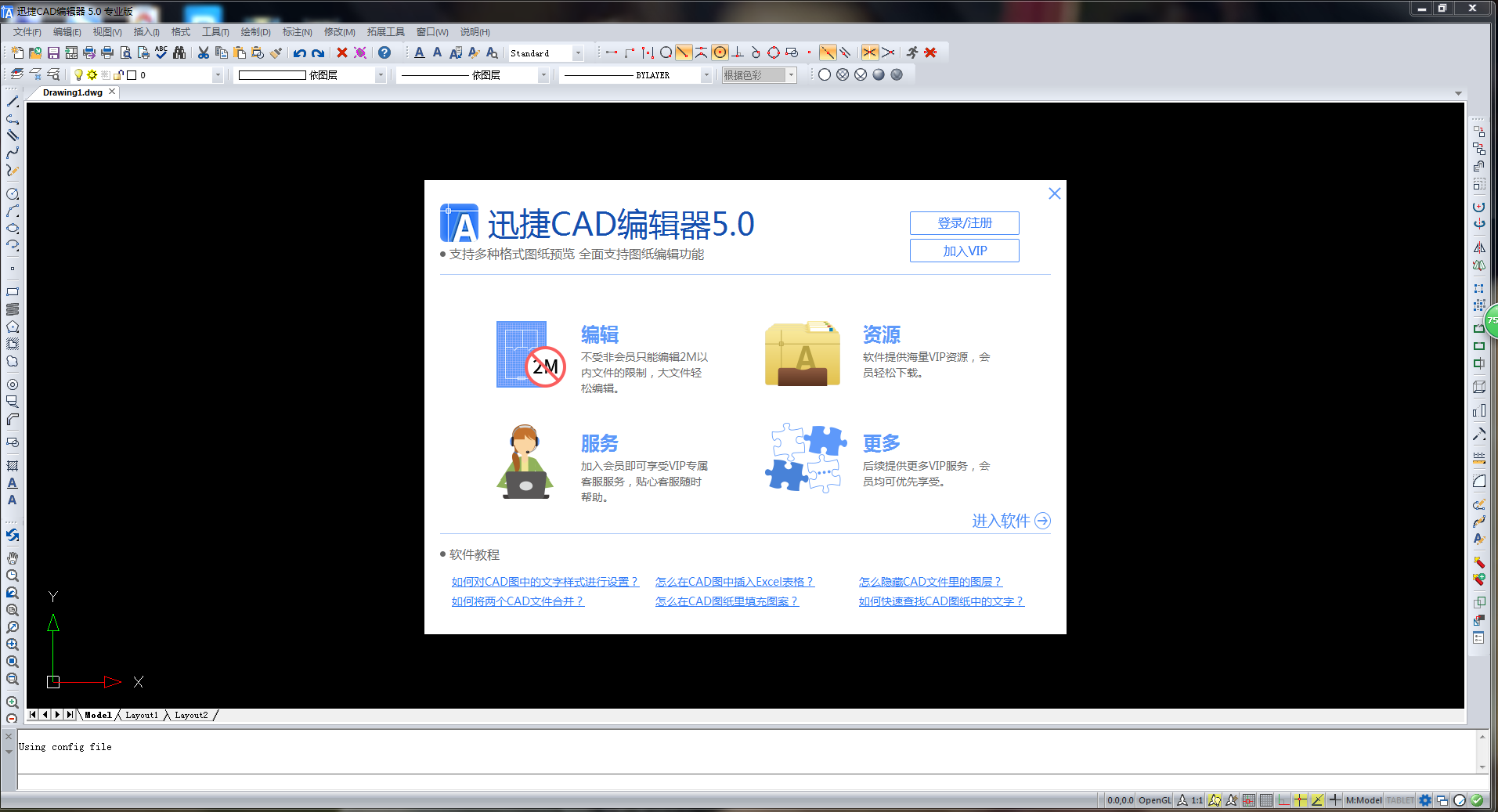Click the 加入VIP button
1498x812 pixels.
[x=964, y=251]
